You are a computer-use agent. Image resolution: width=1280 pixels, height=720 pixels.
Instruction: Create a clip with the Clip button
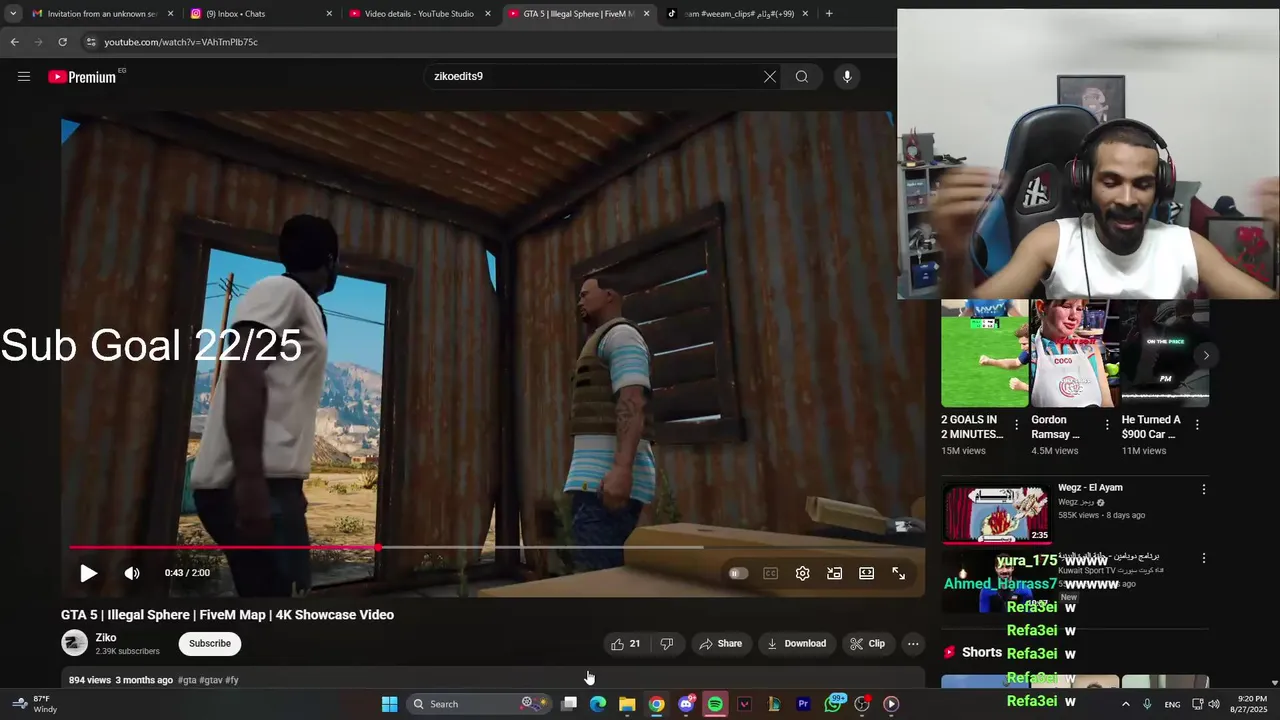868,644
